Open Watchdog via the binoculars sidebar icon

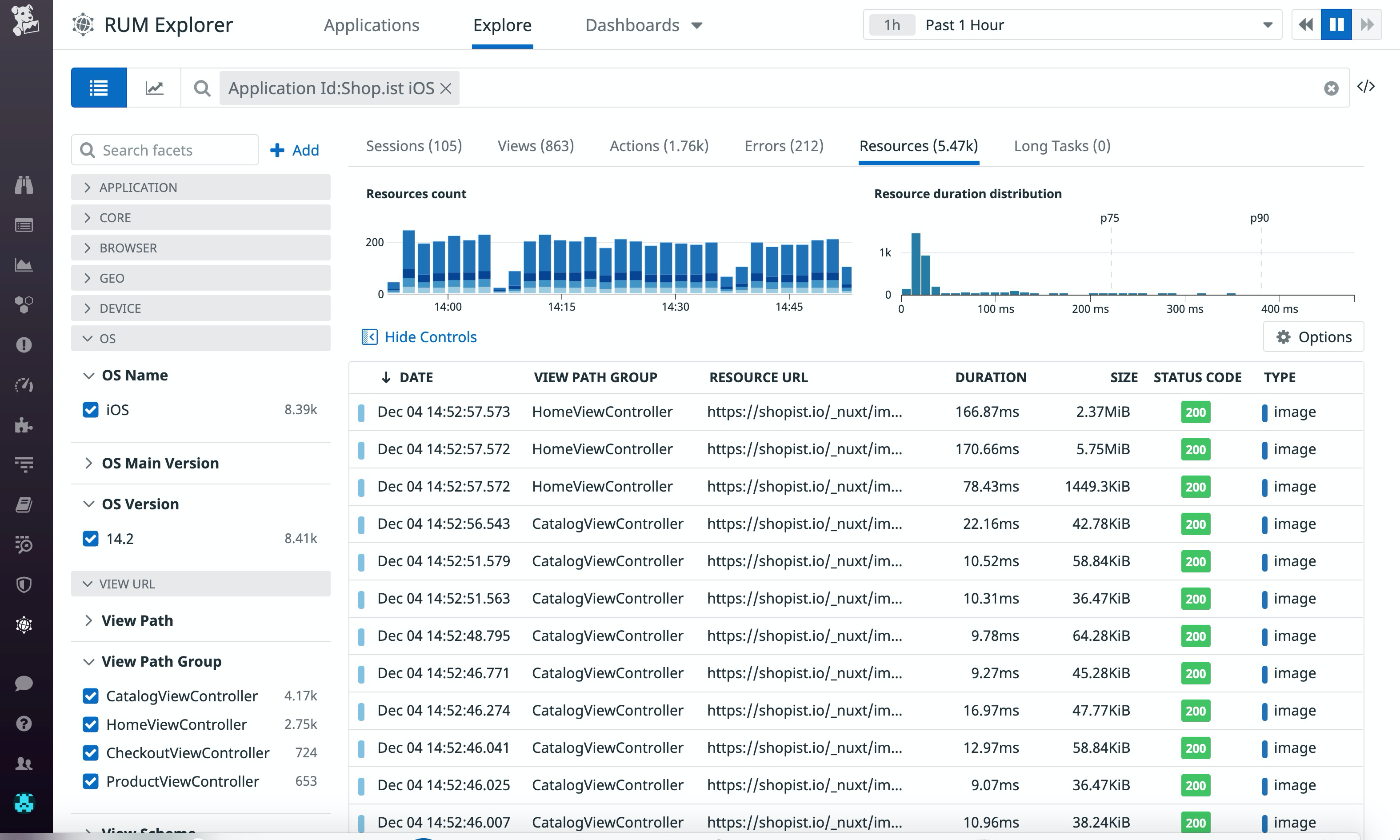pyautogui.click(x=24, y=185)
